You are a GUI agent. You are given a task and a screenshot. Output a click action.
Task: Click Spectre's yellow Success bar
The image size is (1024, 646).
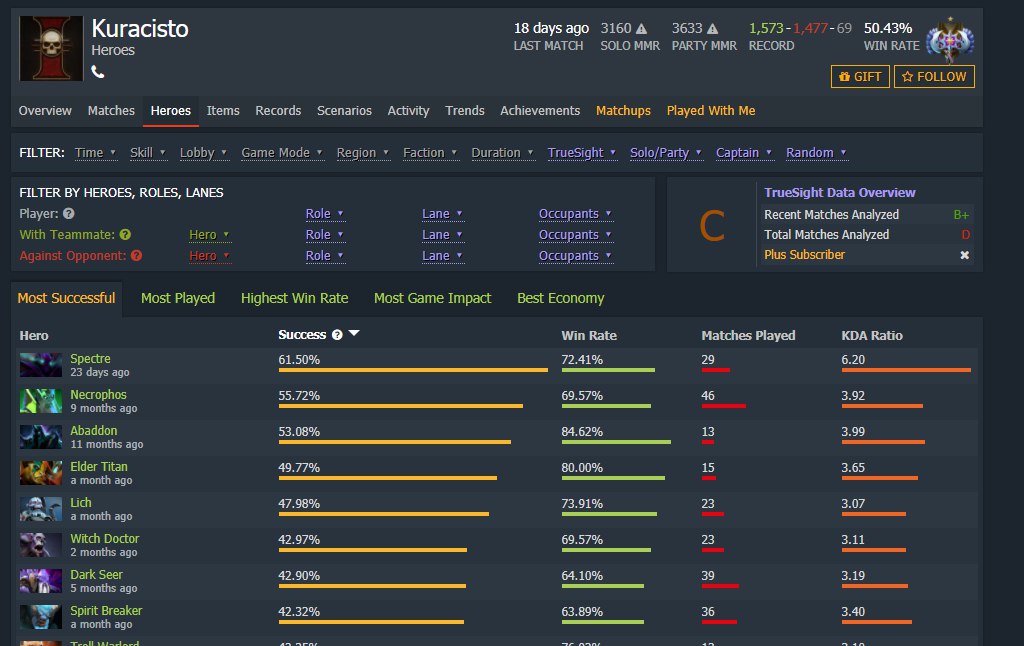click(412, 370)
